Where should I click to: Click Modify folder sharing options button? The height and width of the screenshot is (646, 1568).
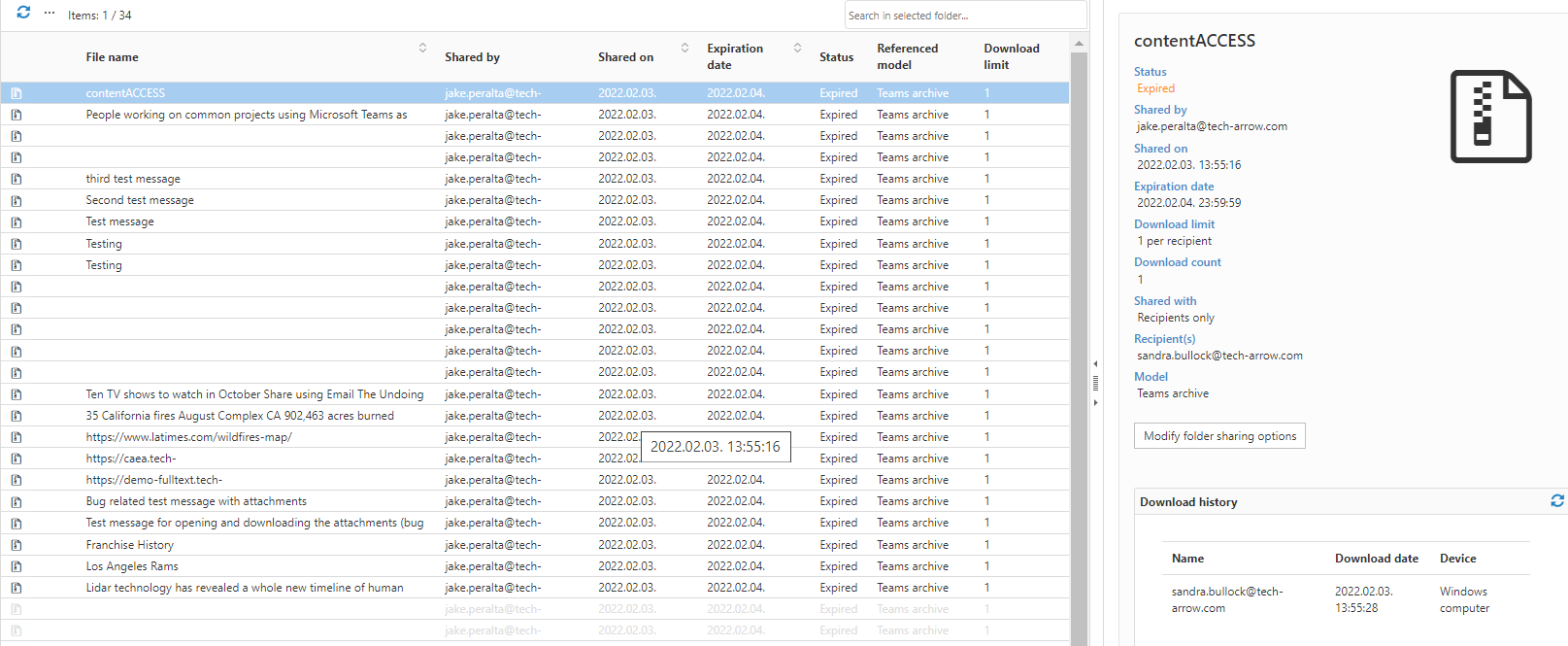(1219, 436)
